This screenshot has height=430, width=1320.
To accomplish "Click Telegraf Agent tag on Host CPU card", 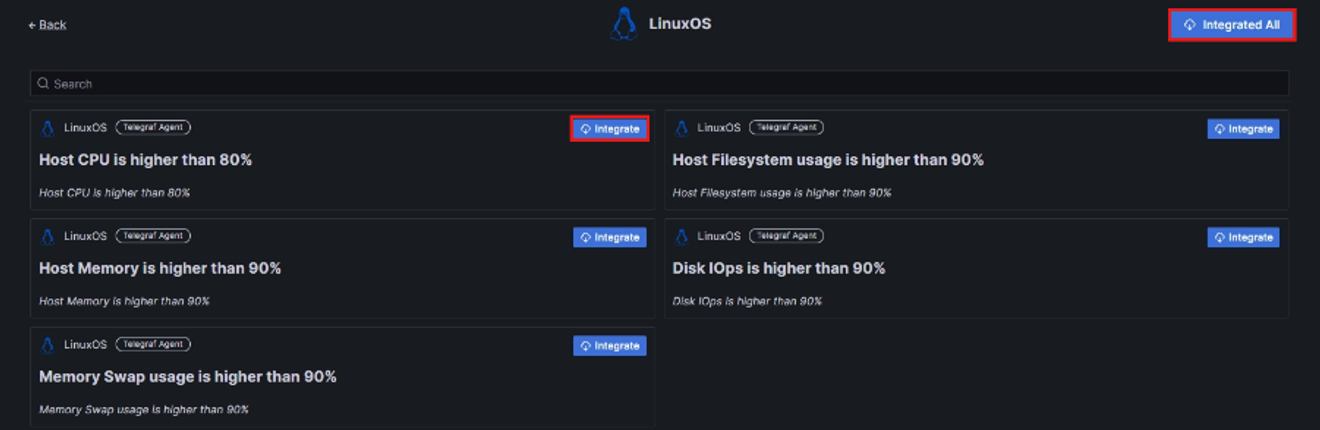I will point(153,128).
